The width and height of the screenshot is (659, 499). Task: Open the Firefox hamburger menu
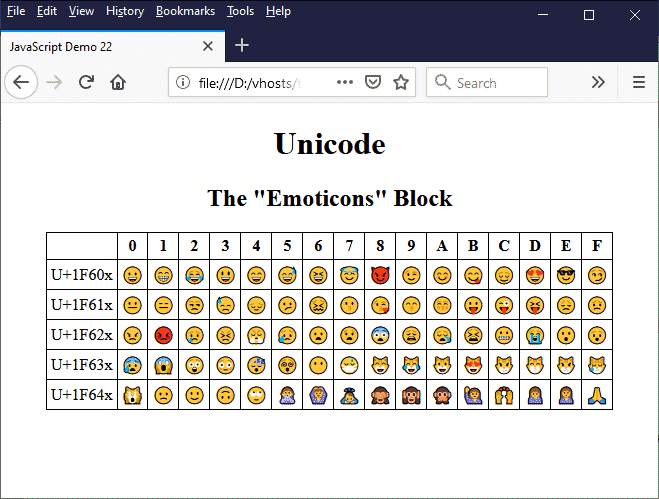[x=639, y=82]
